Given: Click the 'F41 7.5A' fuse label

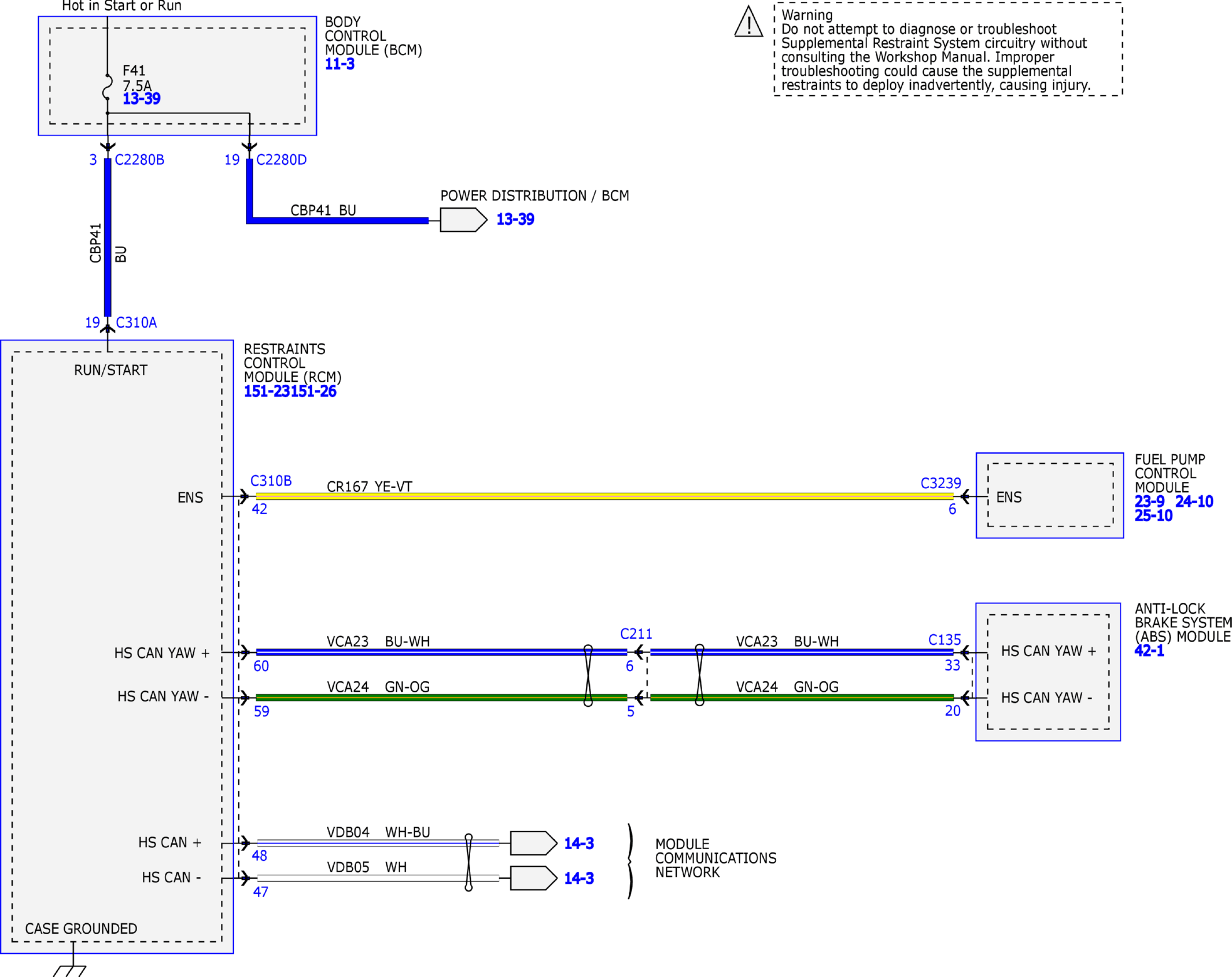Looking at the screenshot, I should [x=137, y=78].
